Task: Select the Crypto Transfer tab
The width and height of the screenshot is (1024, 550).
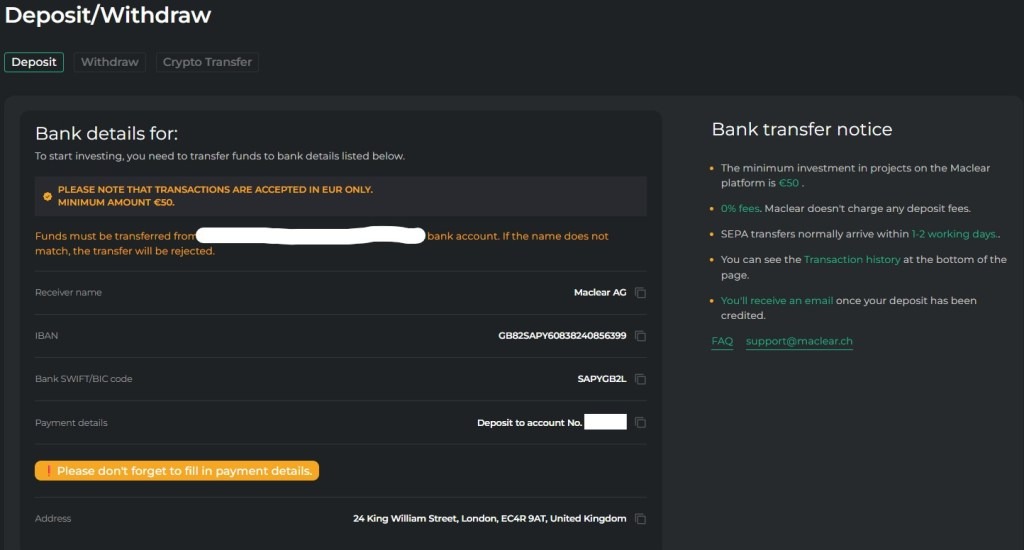Action: coord(207,62)
